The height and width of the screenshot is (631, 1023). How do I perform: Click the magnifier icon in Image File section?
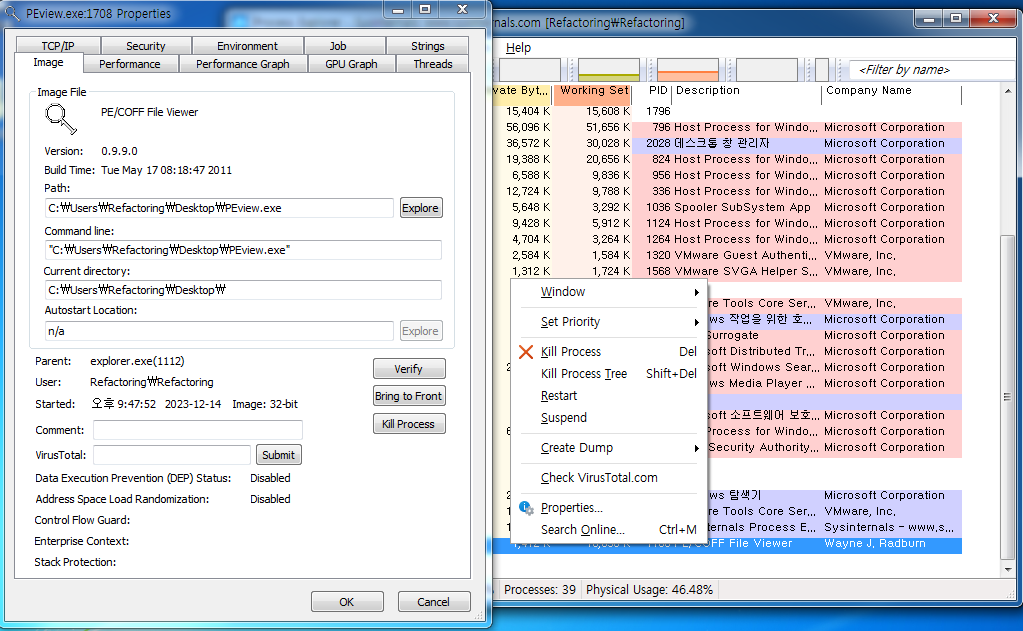[61, 119]
